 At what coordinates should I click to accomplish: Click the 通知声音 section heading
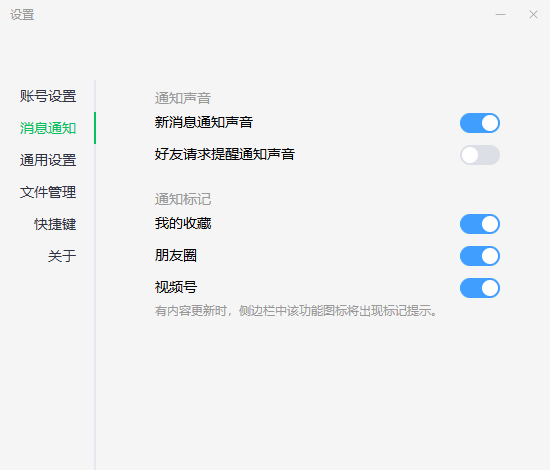coord(183,98)
